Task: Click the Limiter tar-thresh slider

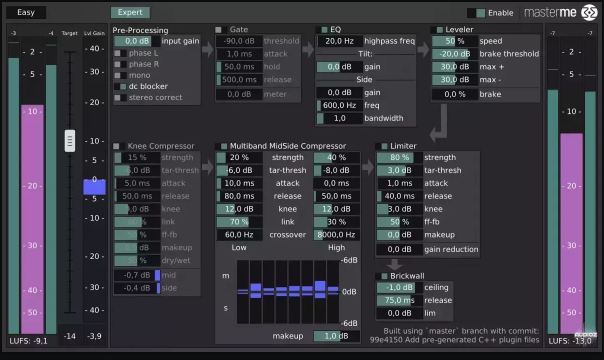Action: tap(399, 171)
